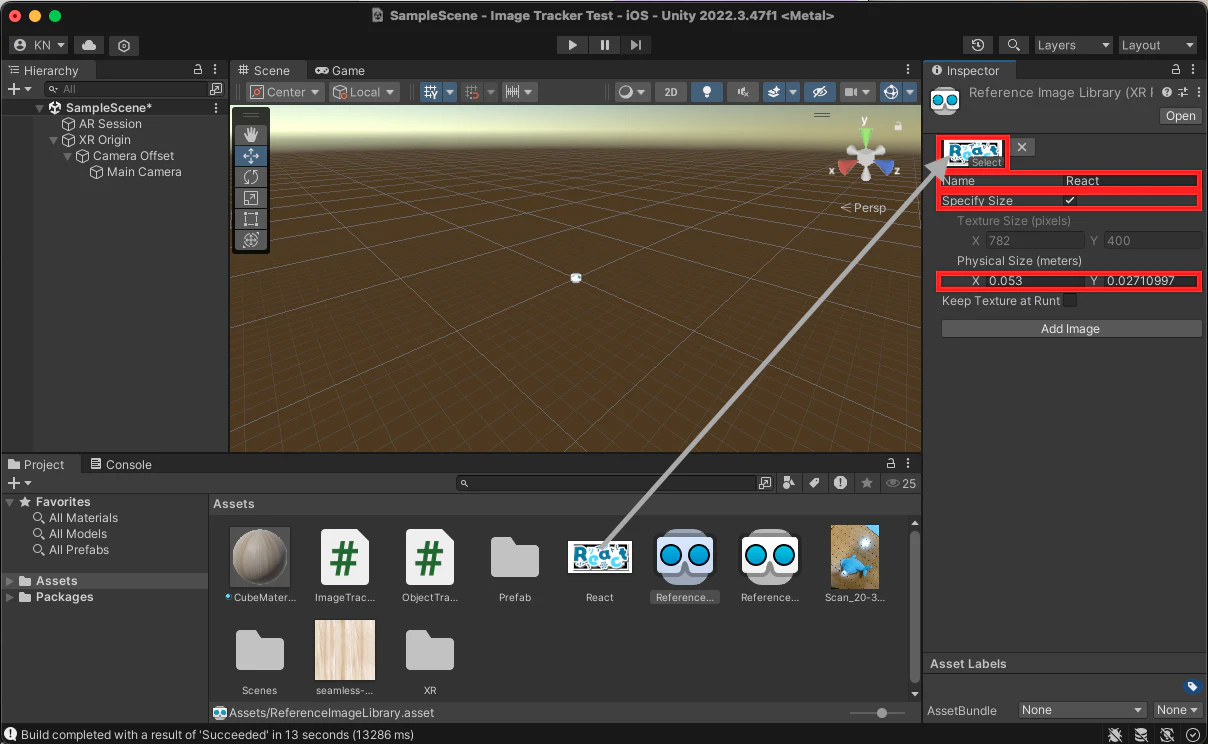Toggle 2D view mode
Viewport: 1208px width, 744px height.
671,92
